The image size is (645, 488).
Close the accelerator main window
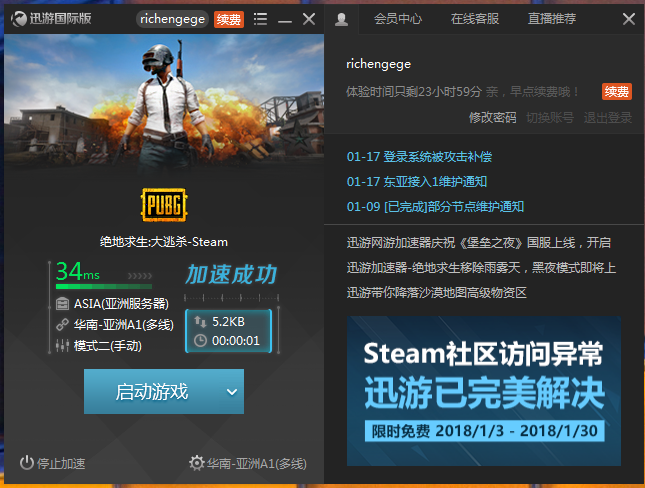(309, 19)
